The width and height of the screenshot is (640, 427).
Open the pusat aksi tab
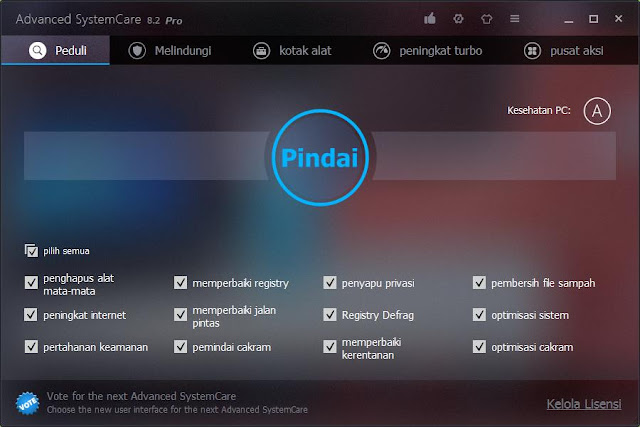564,51
